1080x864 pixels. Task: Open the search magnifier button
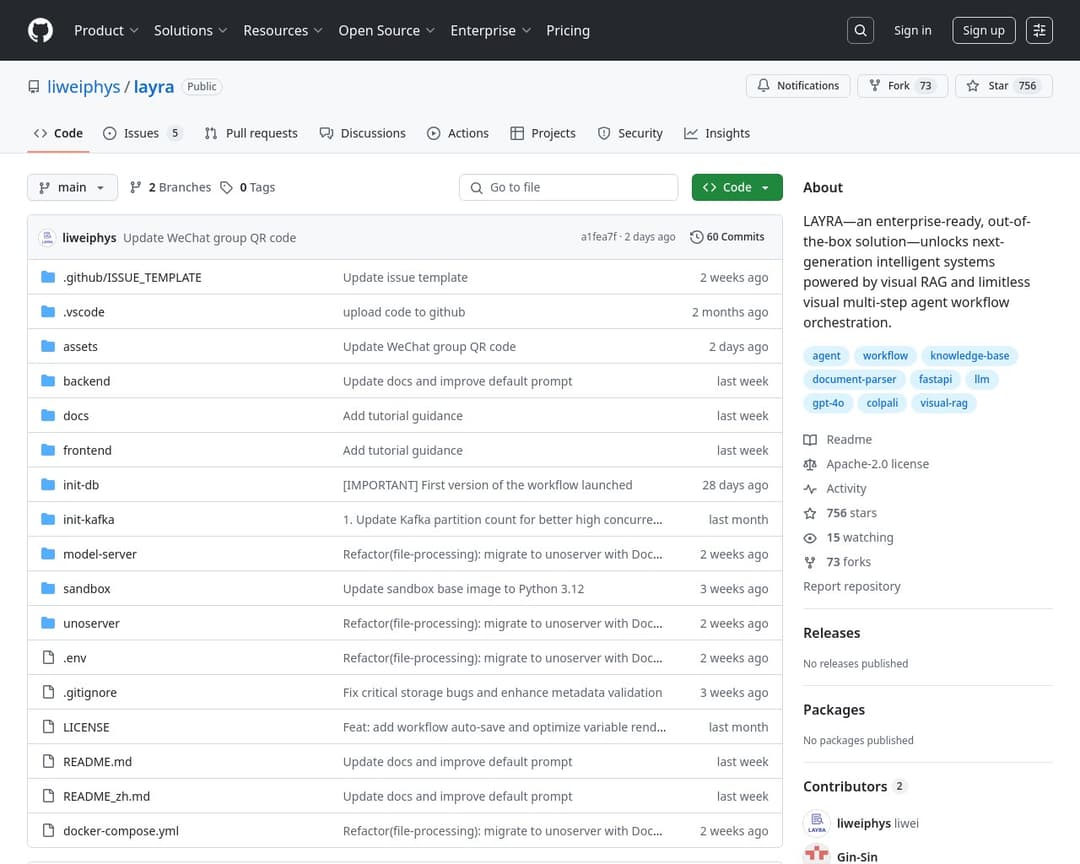[x=860, y=30]
